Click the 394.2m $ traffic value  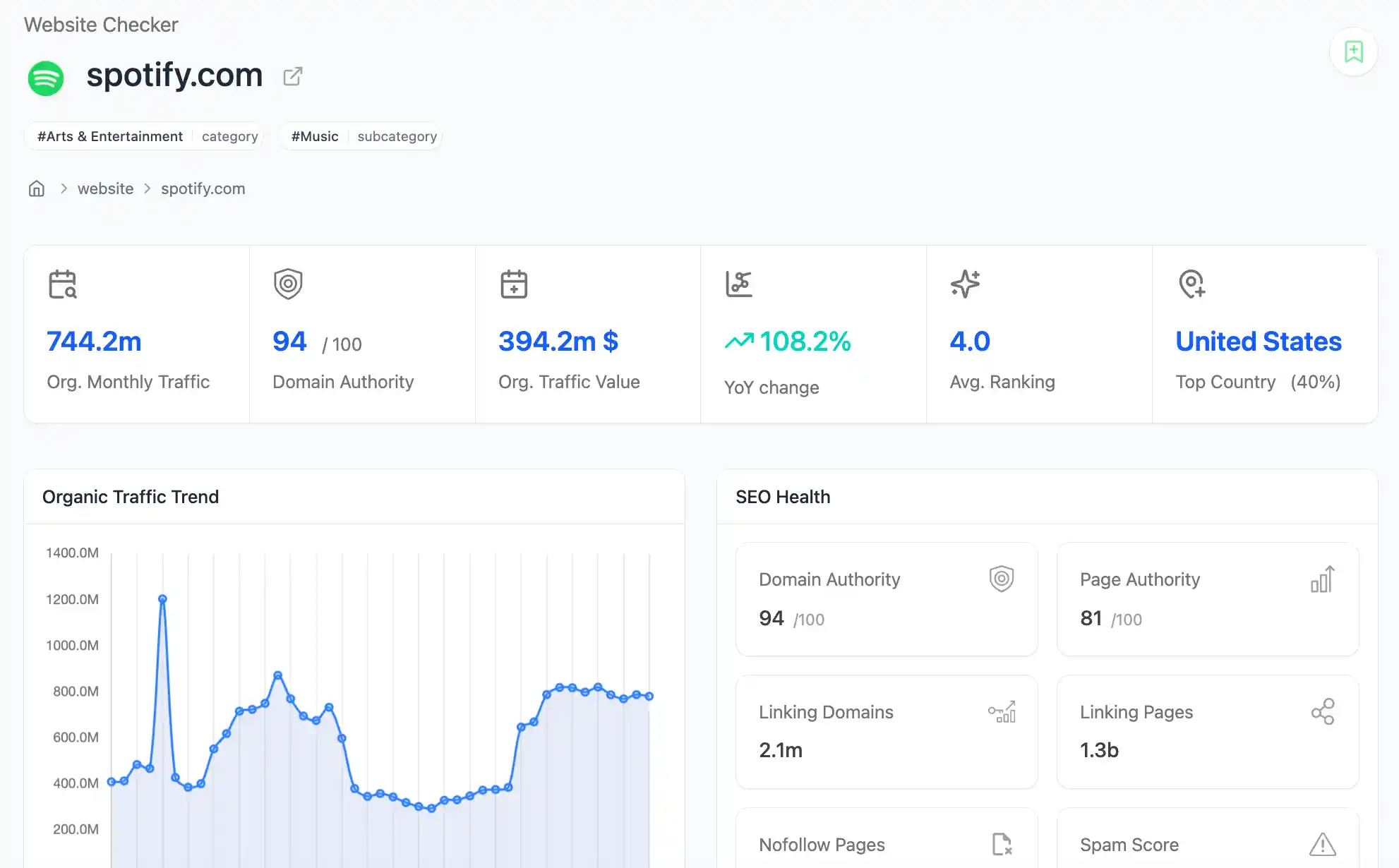[x=558, y=342]
